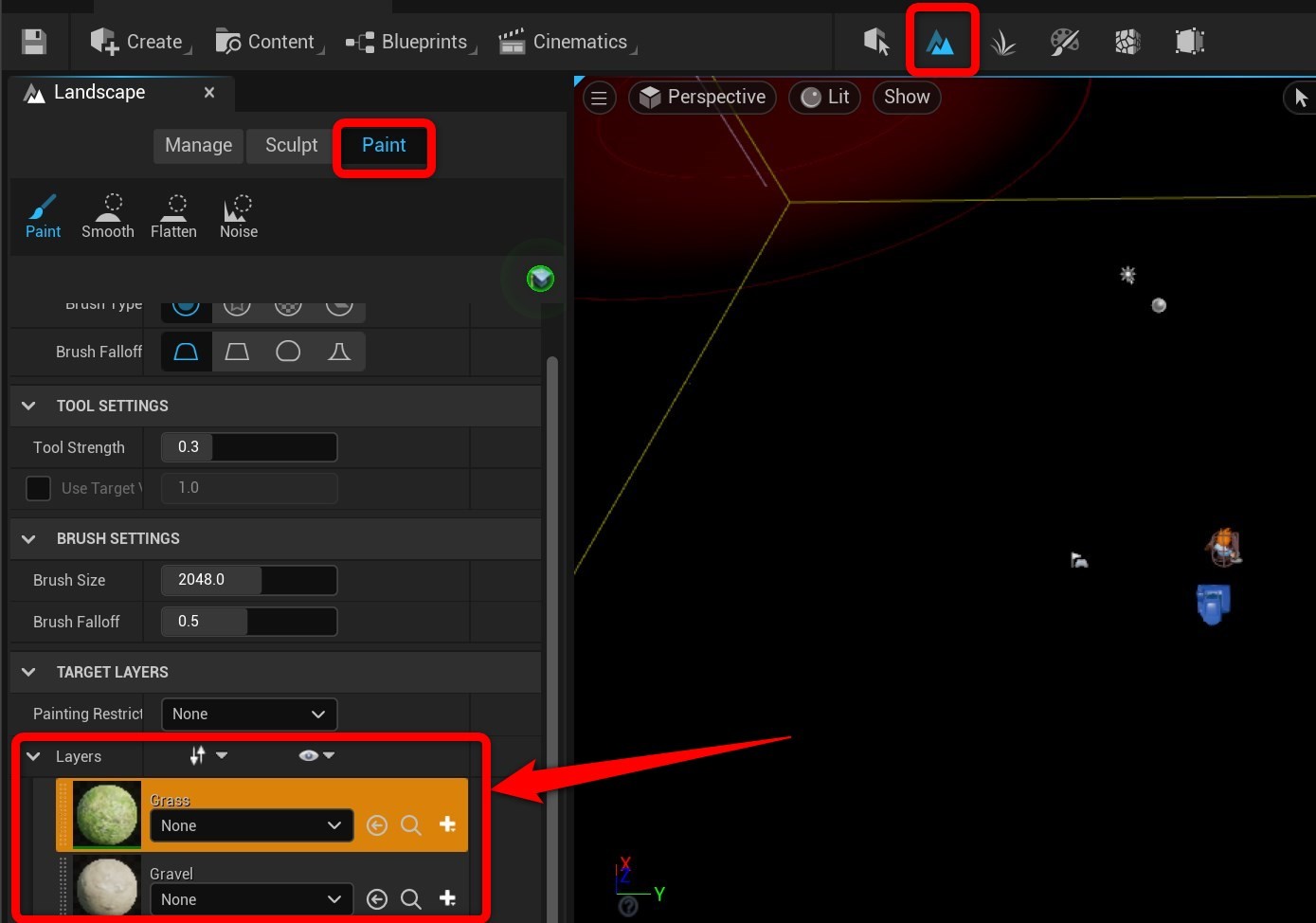
Task: Adjust the Brush Falloff 0.5 slider
Action: pyautogui.click(x=249, y=622)
